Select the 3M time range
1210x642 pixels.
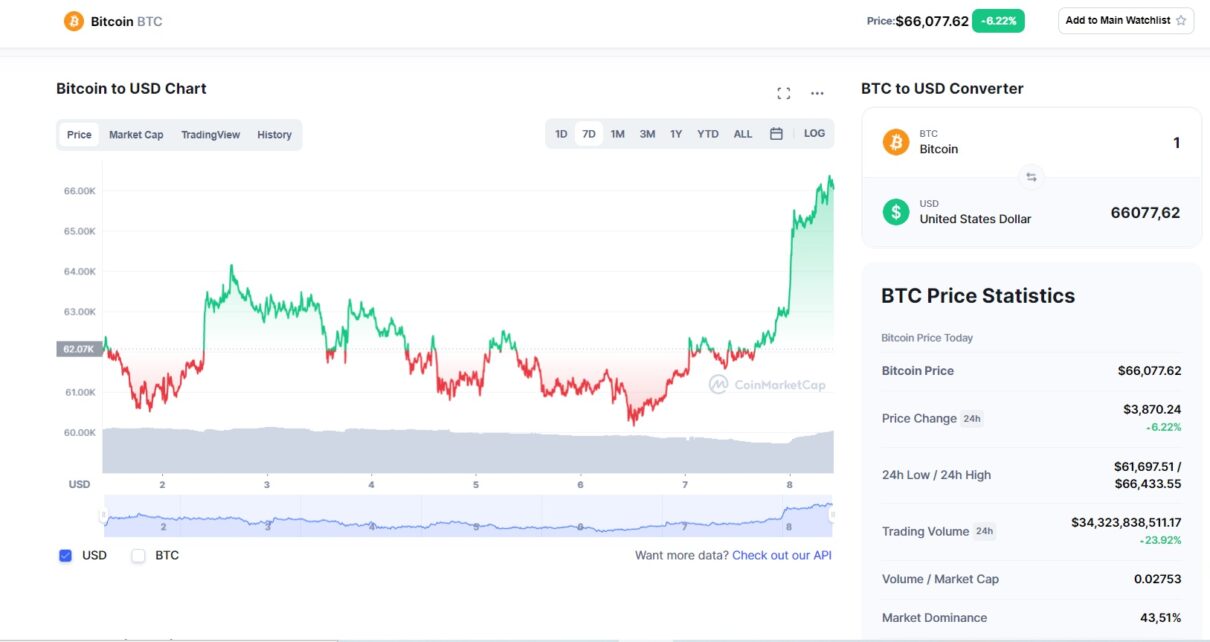(x=647, y=134)
